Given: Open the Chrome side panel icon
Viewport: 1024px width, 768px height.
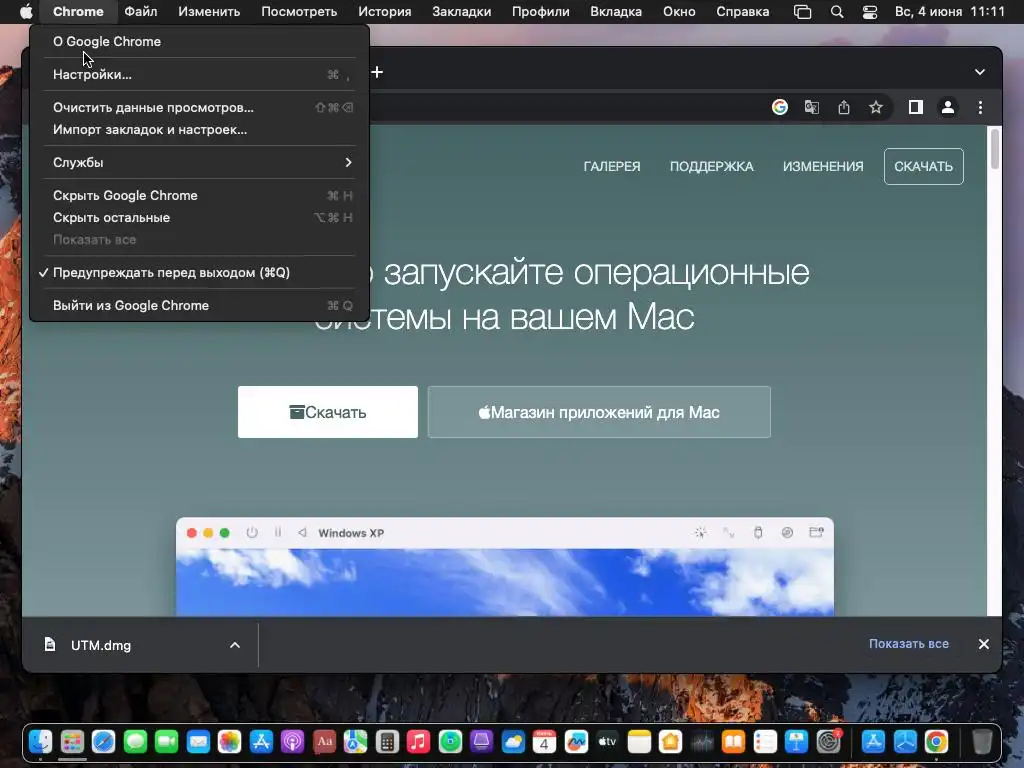Looking at the screenshot, I should (x=916, y=107).
